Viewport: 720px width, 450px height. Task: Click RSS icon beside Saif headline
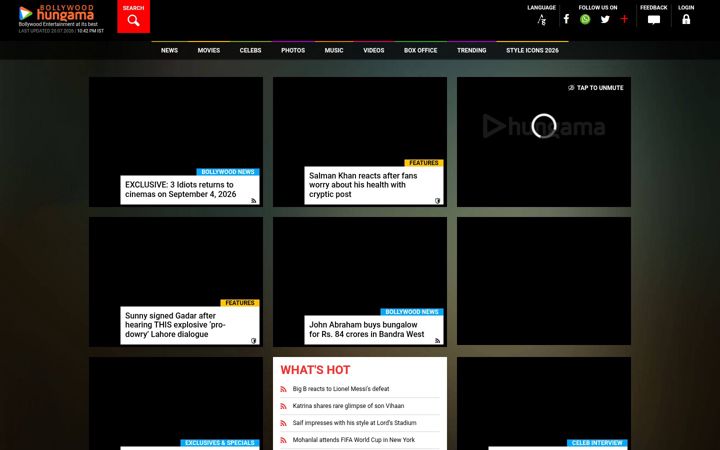pyautogui.click(x=283, y=423)
